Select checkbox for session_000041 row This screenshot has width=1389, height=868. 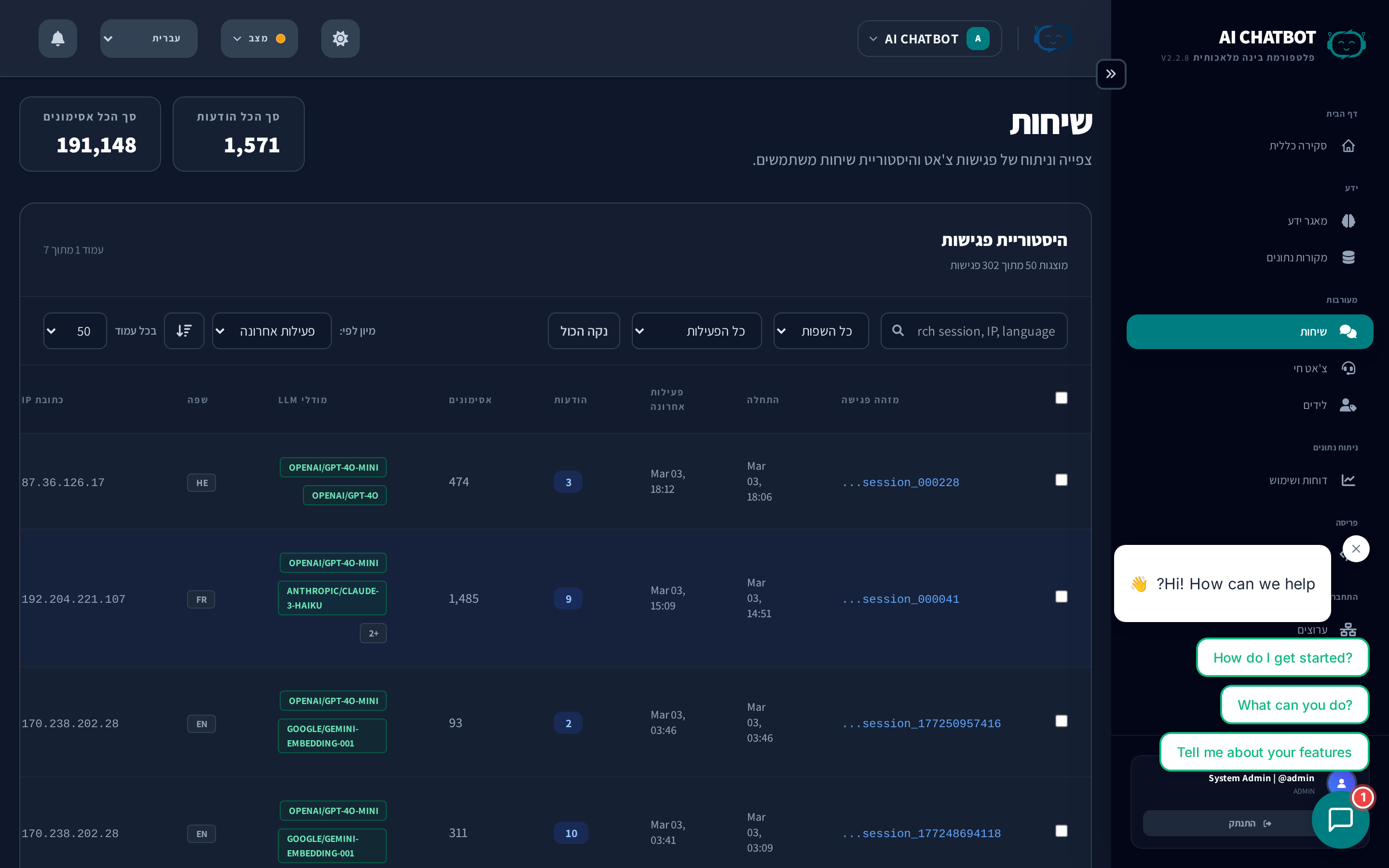1061,597
